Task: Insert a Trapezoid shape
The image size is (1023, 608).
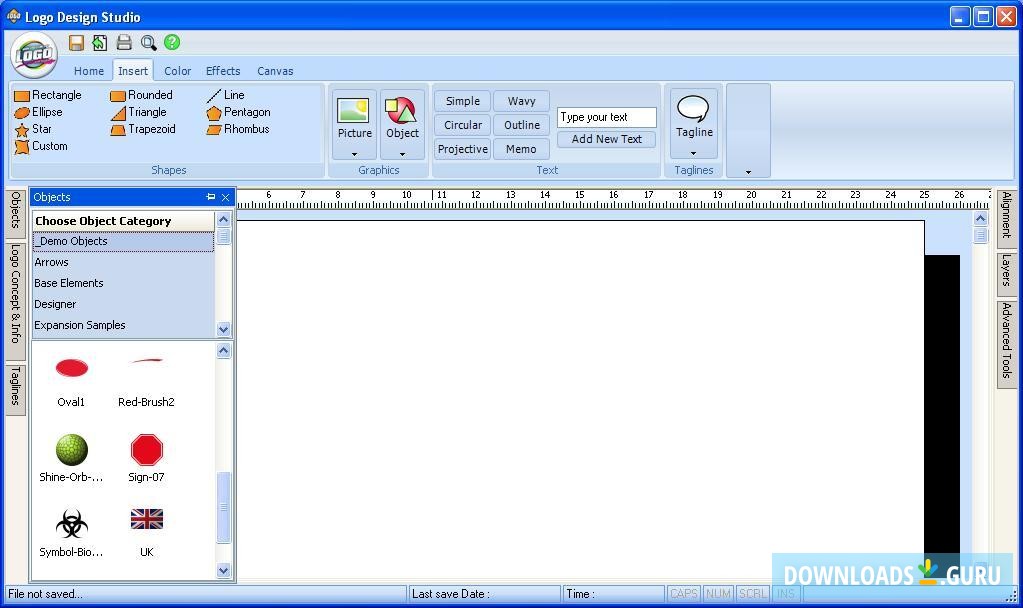Action: tap(144, 129)
